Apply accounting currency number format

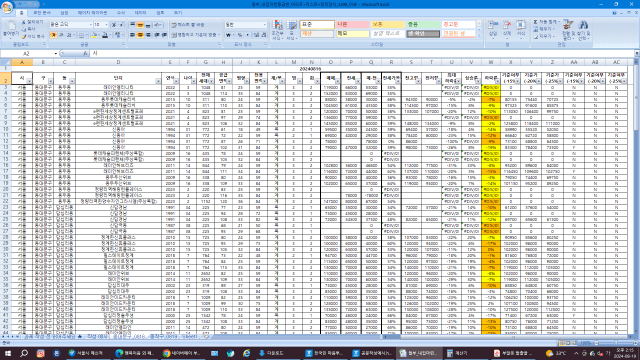coord(229,36)
